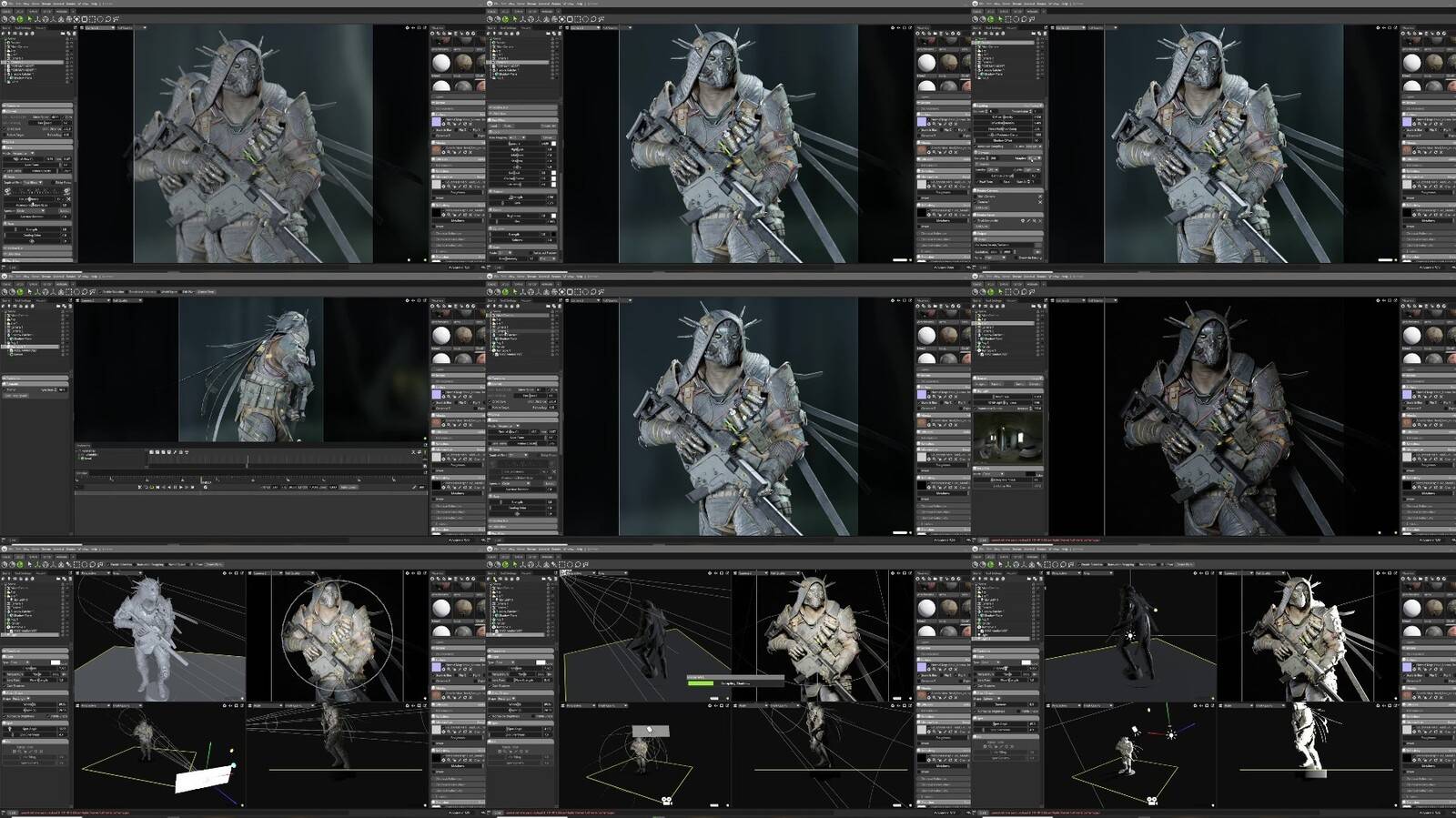Pick the white sphere material in the white-model window

pyautogui.click(x=441, y=609)
